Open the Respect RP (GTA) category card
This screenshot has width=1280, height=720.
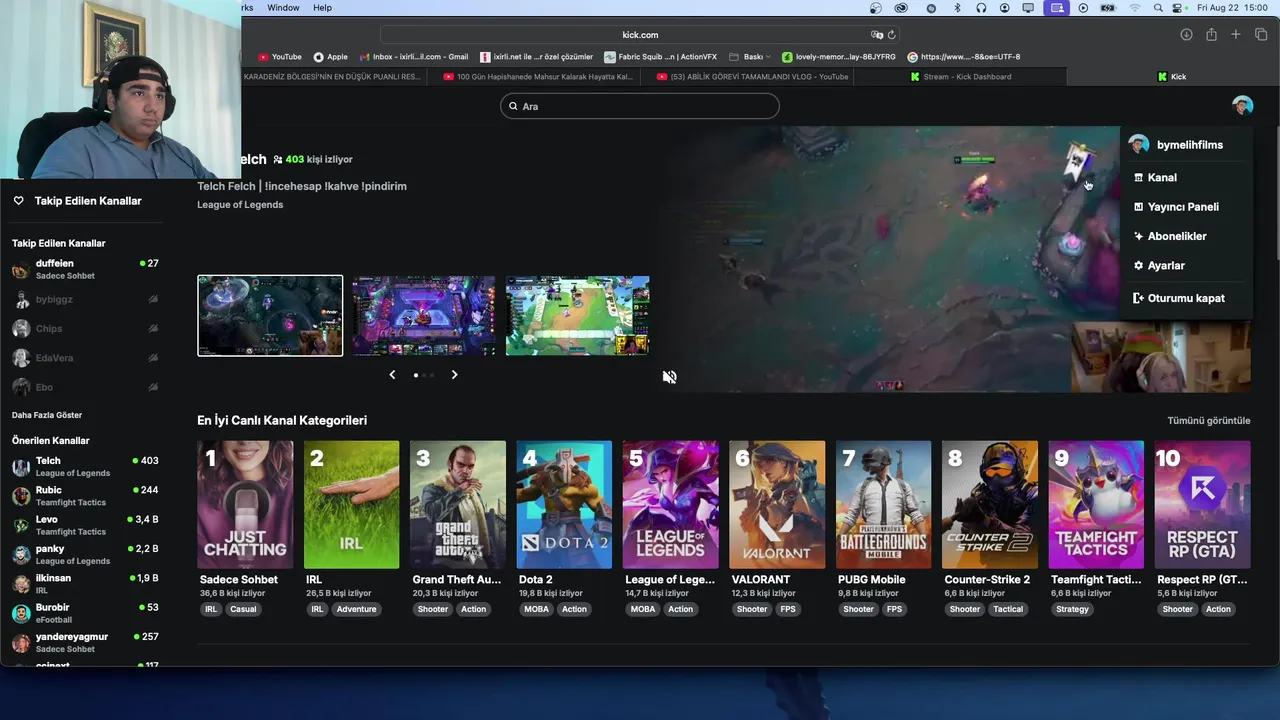point(1202,505)
